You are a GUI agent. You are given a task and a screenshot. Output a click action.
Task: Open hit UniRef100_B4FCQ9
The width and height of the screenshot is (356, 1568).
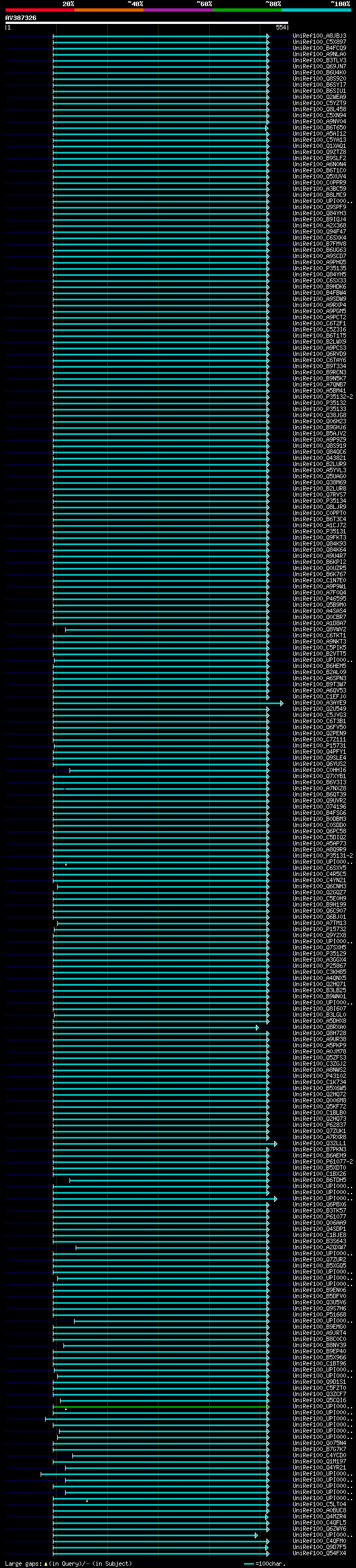319,48
